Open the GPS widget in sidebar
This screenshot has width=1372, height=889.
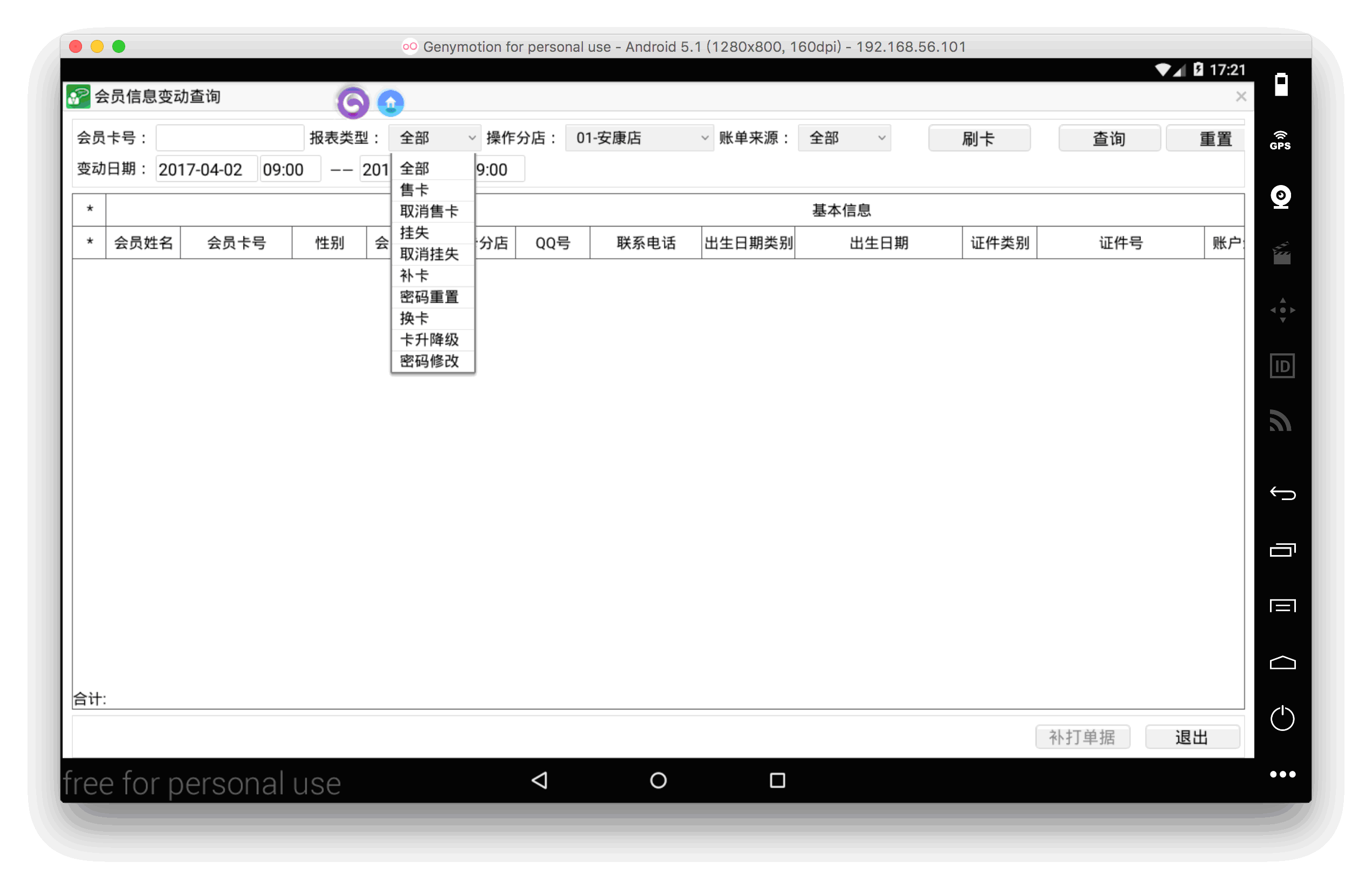click(x=1281, y=141)
